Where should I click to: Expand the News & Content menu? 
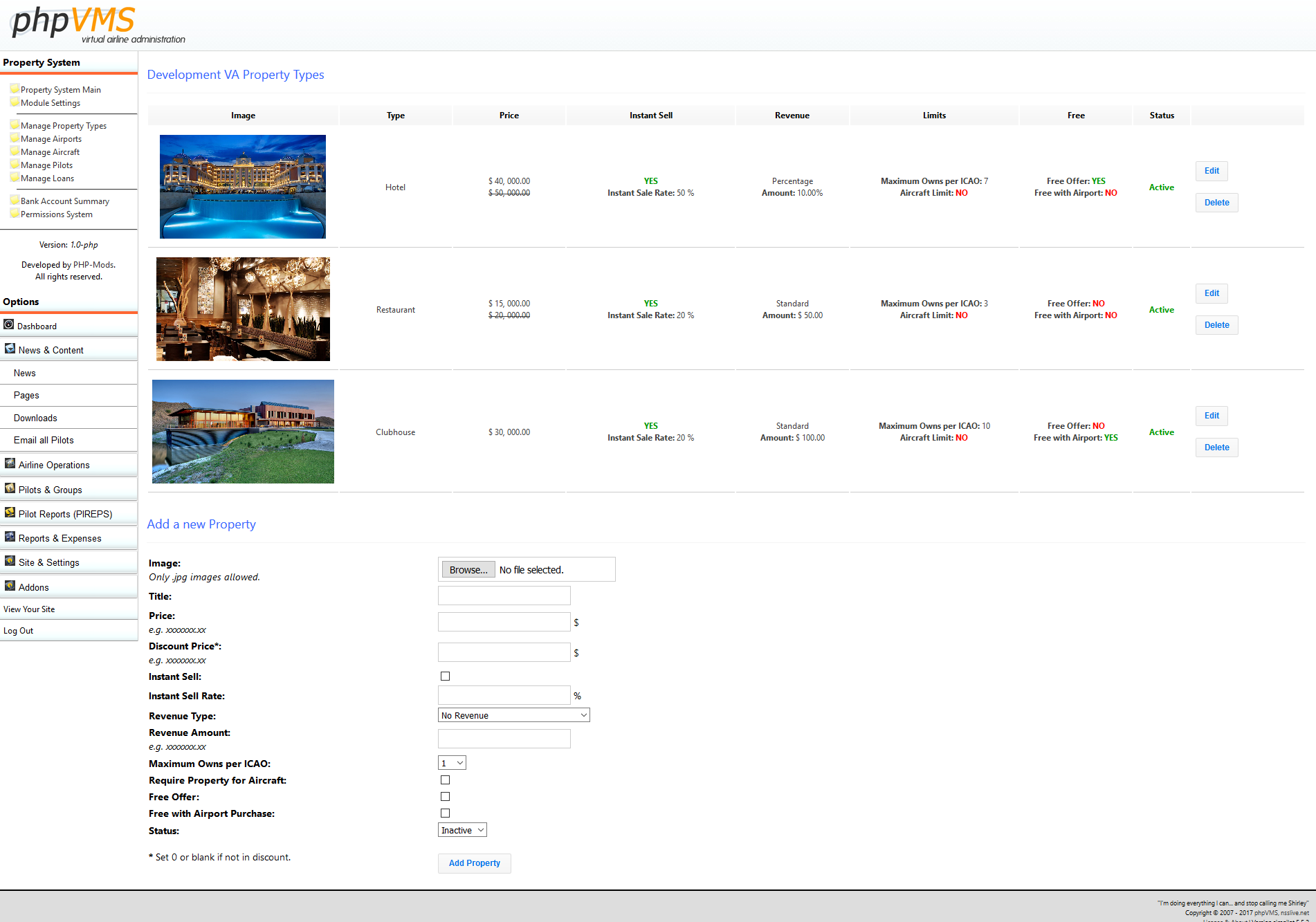coord(68,350)
